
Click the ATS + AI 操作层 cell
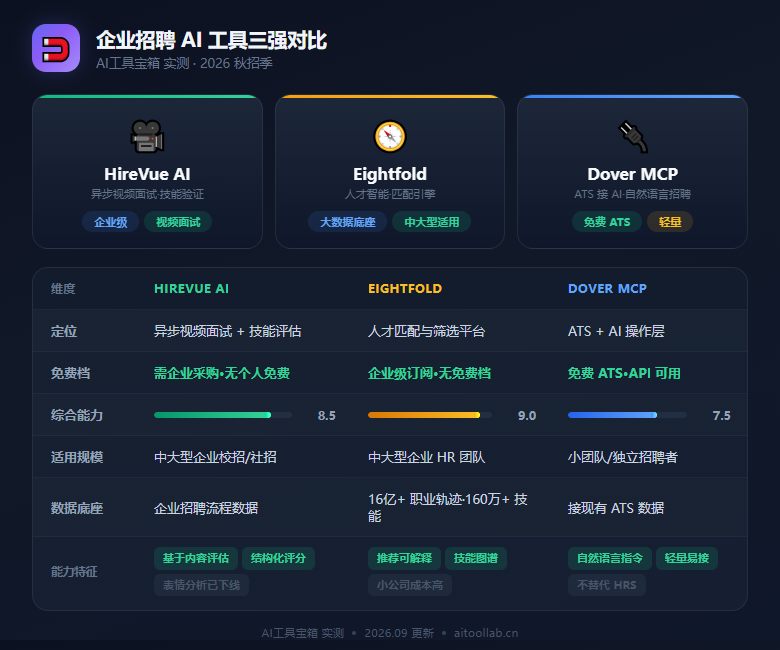tap(616, 331)
